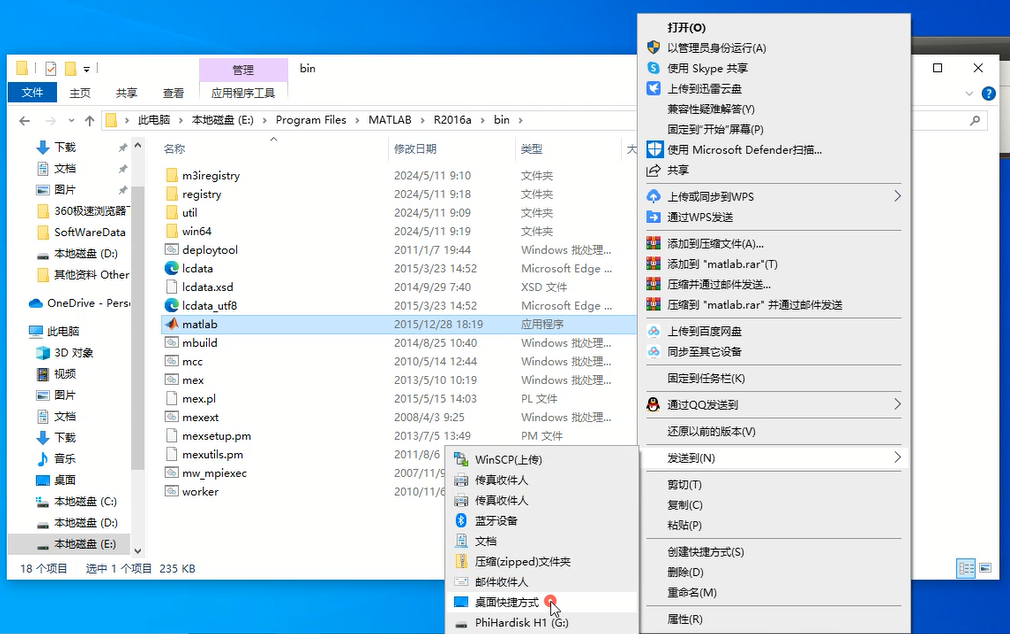Viewport: 1010px width, 634px height.
Task: Open the 应用程序工具 tab
Action: tap(243, 93)
